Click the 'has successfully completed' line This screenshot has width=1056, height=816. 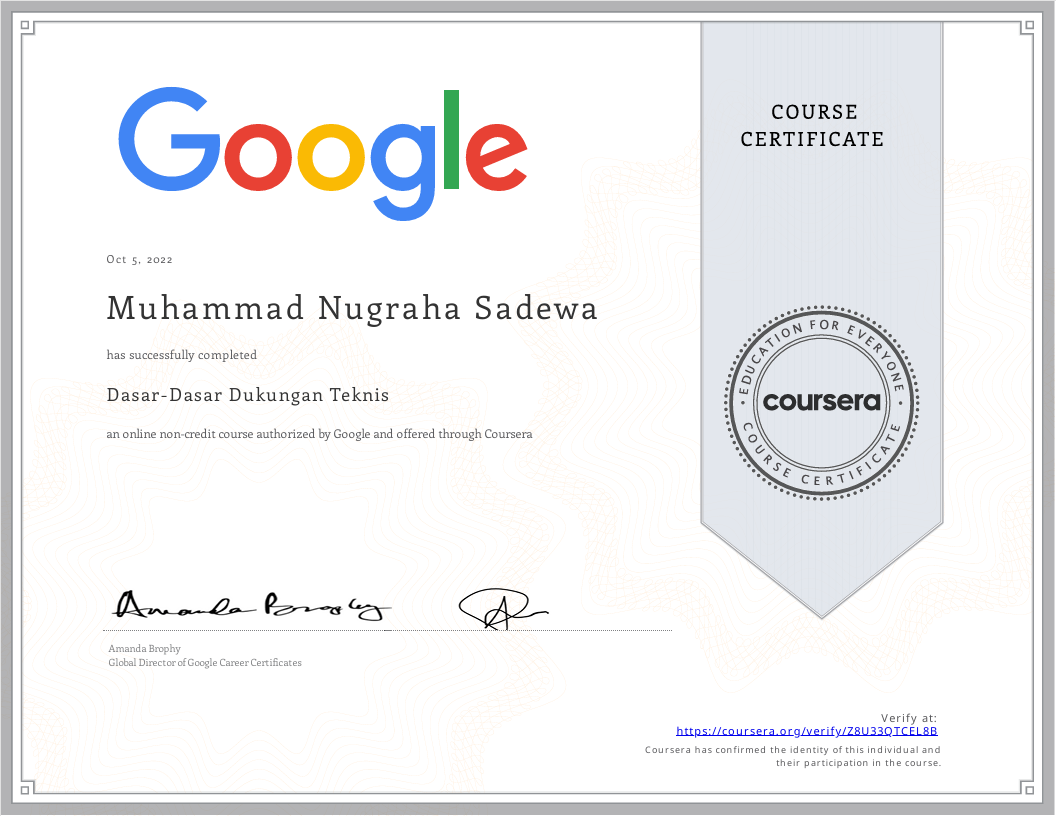point(181,354)
